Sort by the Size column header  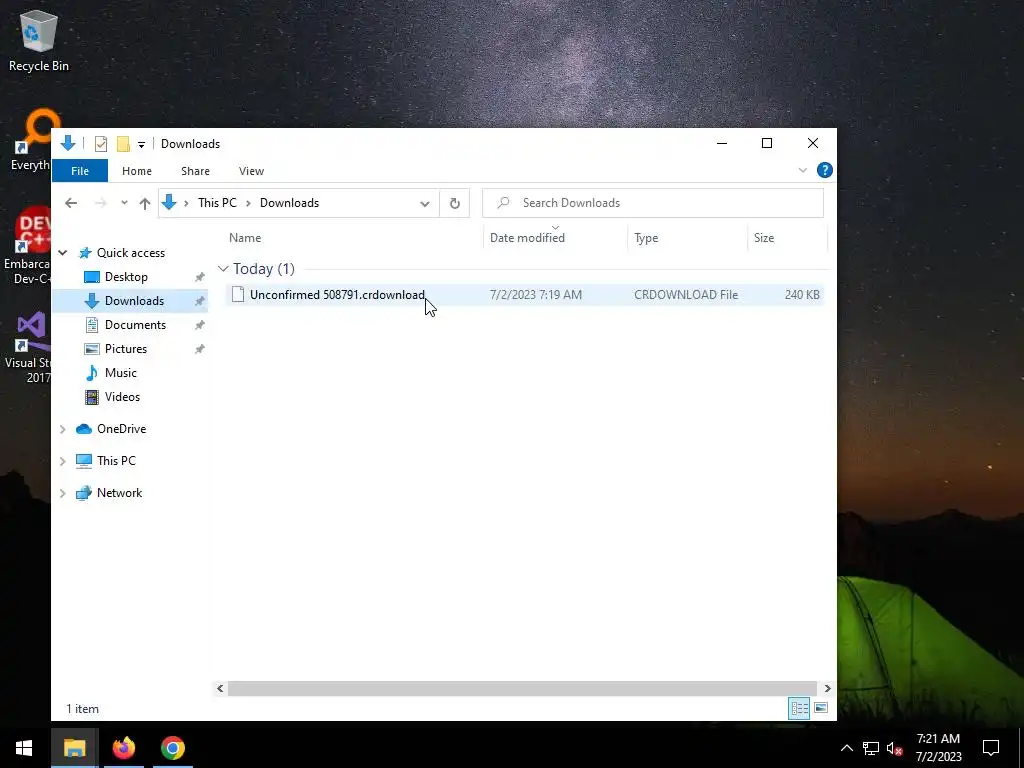pyautogui.click(x=787, y=238)
